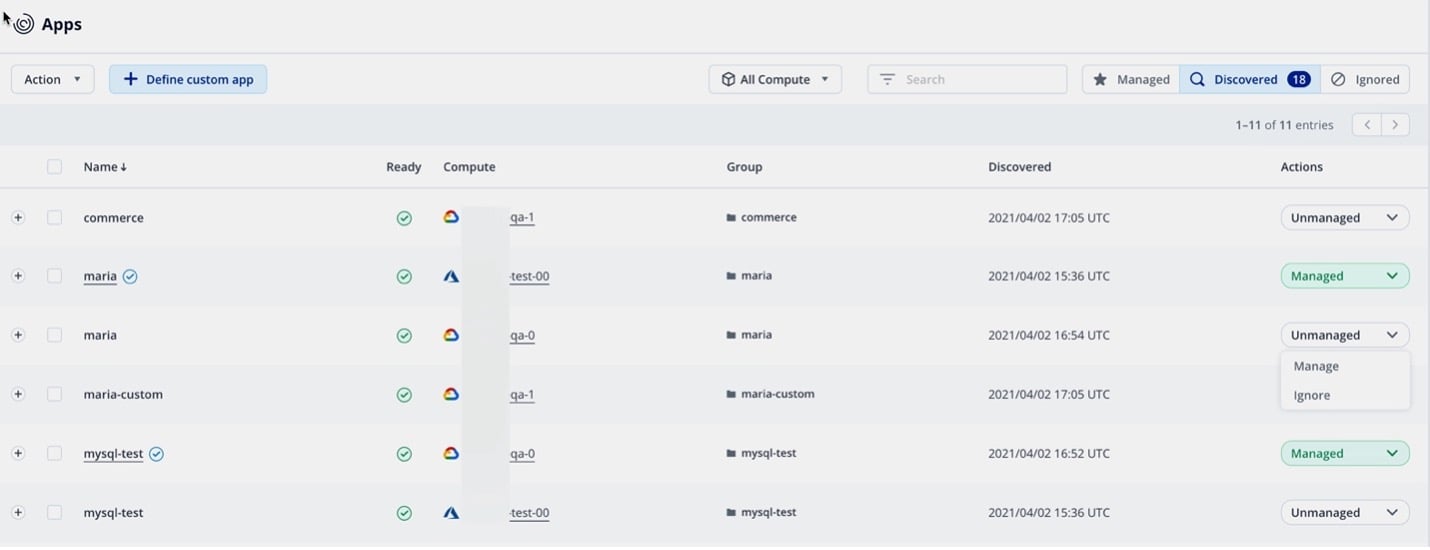
Task: Choose Manage from the open dropdown
Action: click(1316, 367)
